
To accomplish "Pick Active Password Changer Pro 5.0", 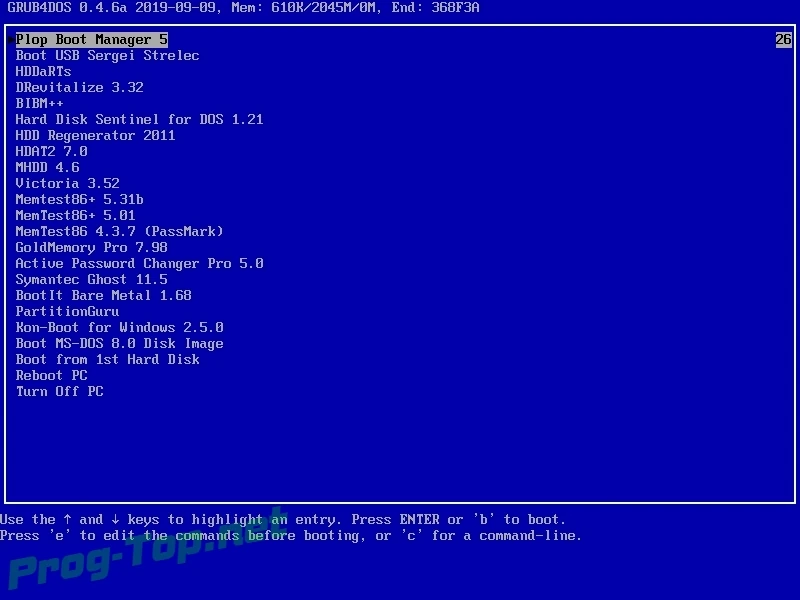I will coord(139,263).
